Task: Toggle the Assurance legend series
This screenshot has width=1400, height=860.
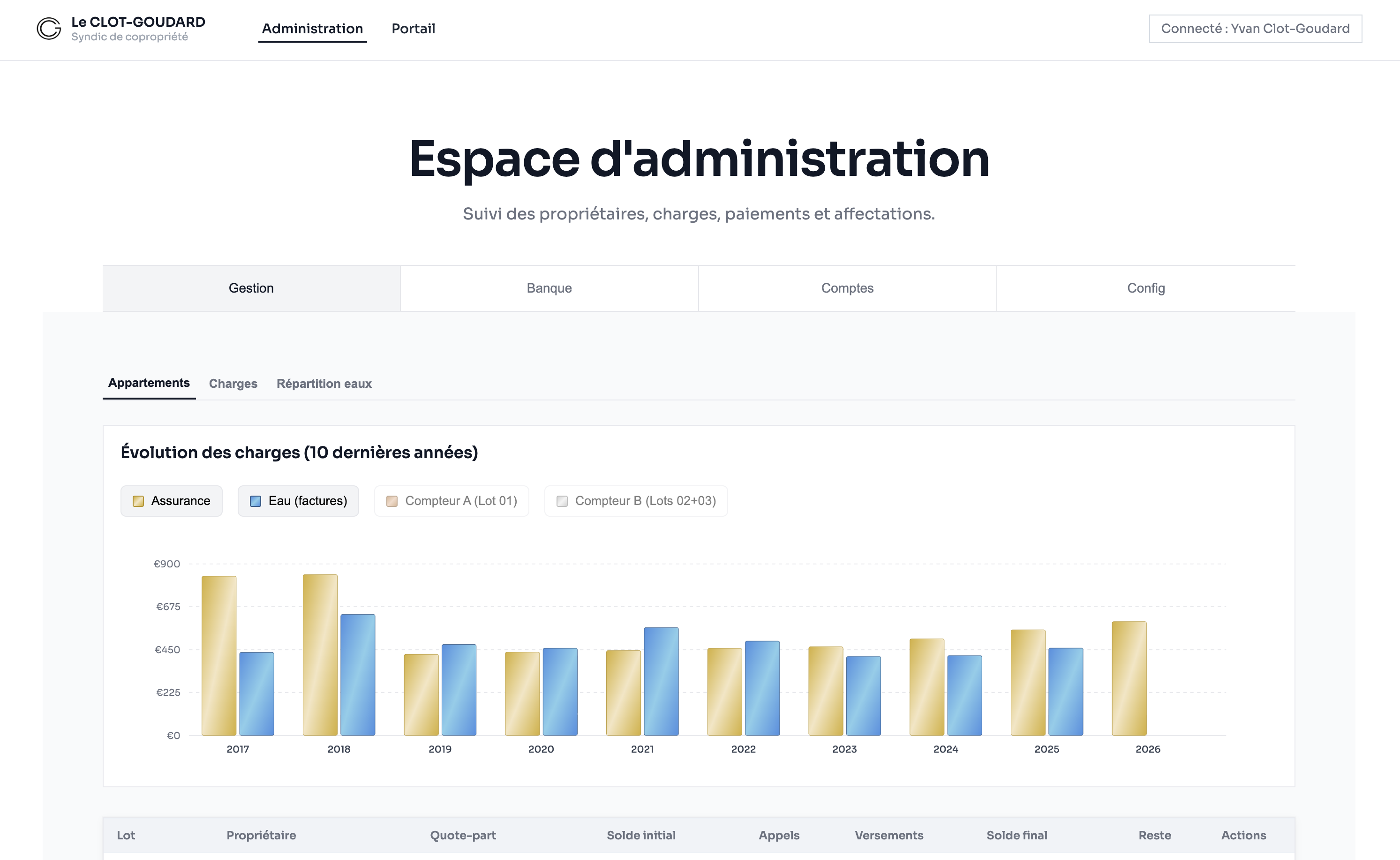Action: [x=171, y=500]
